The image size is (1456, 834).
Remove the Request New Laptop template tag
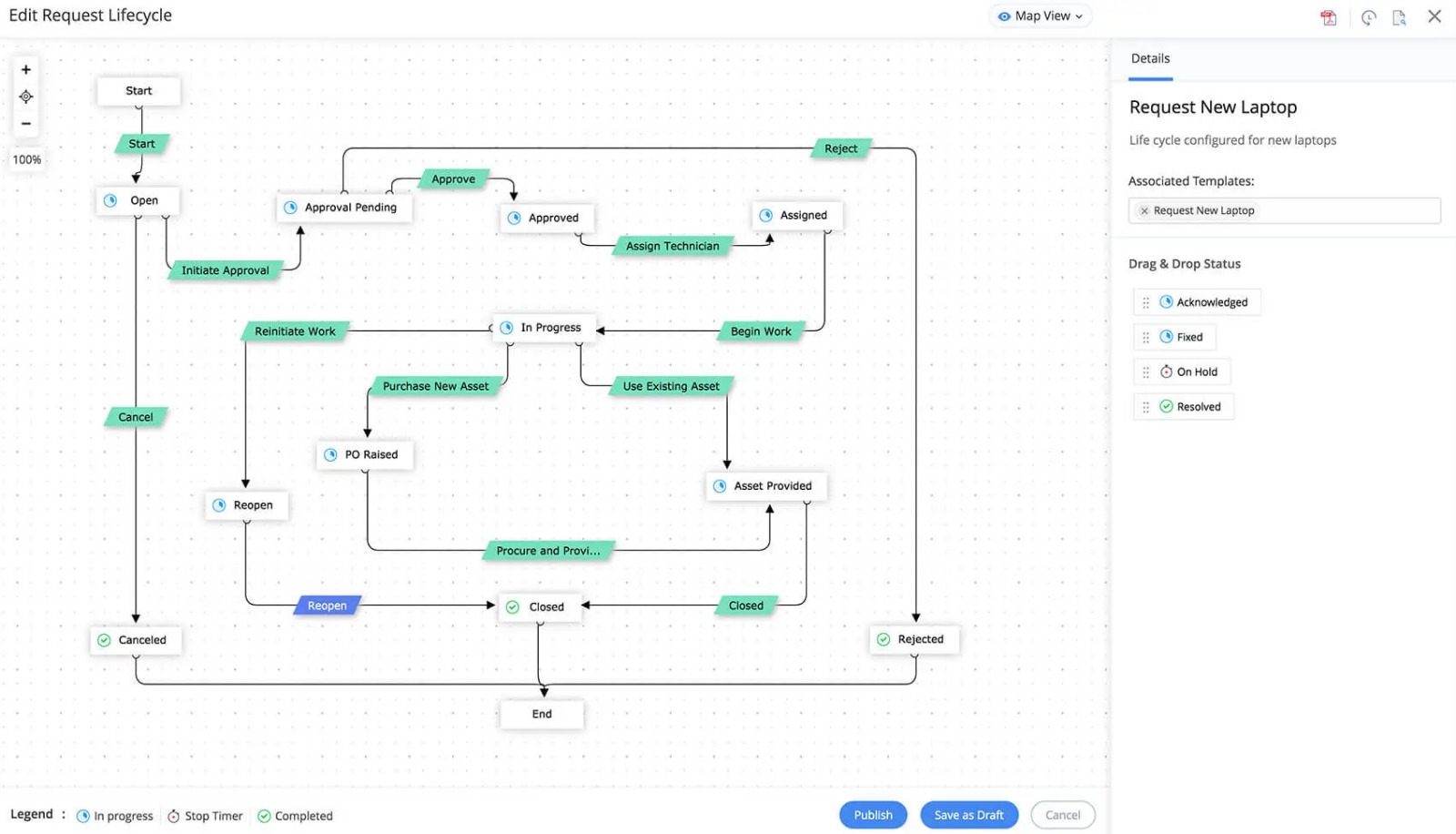1144,211
